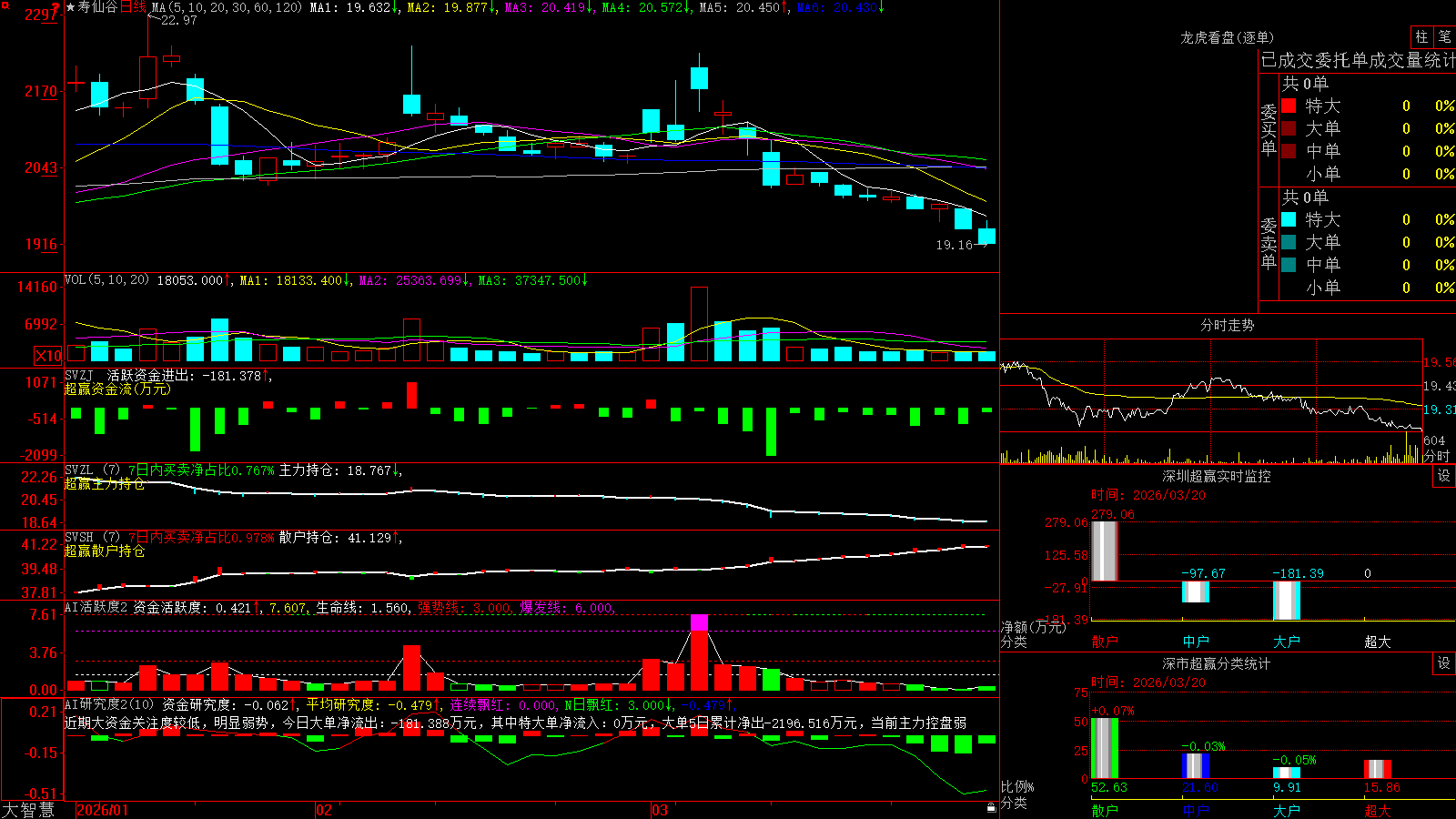Image resolution: width=1456 pixels, height=819 pixels.
Task: Open the red question mark help icon
Action: pyautogui.click(x=56, y=8)
